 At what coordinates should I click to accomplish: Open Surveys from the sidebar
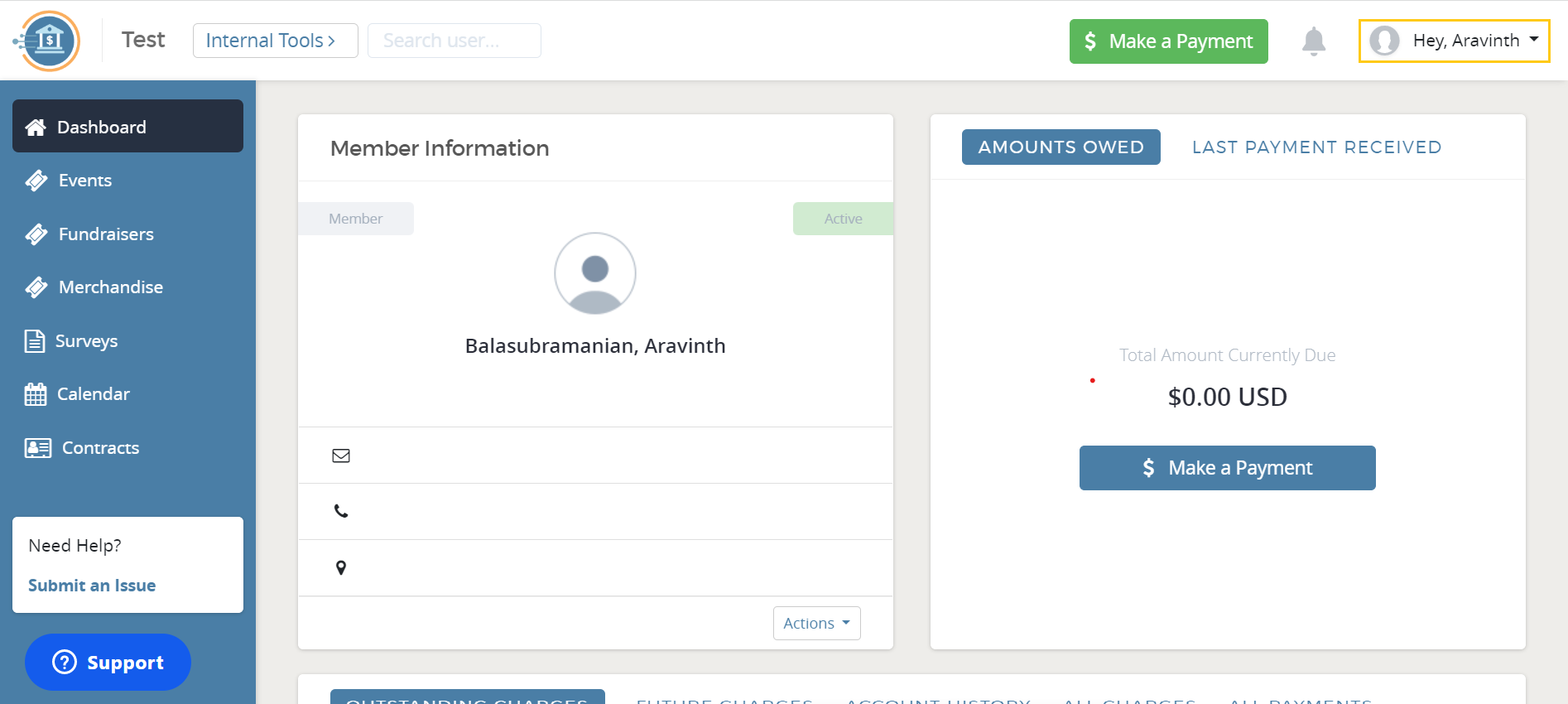pos(86,341)
